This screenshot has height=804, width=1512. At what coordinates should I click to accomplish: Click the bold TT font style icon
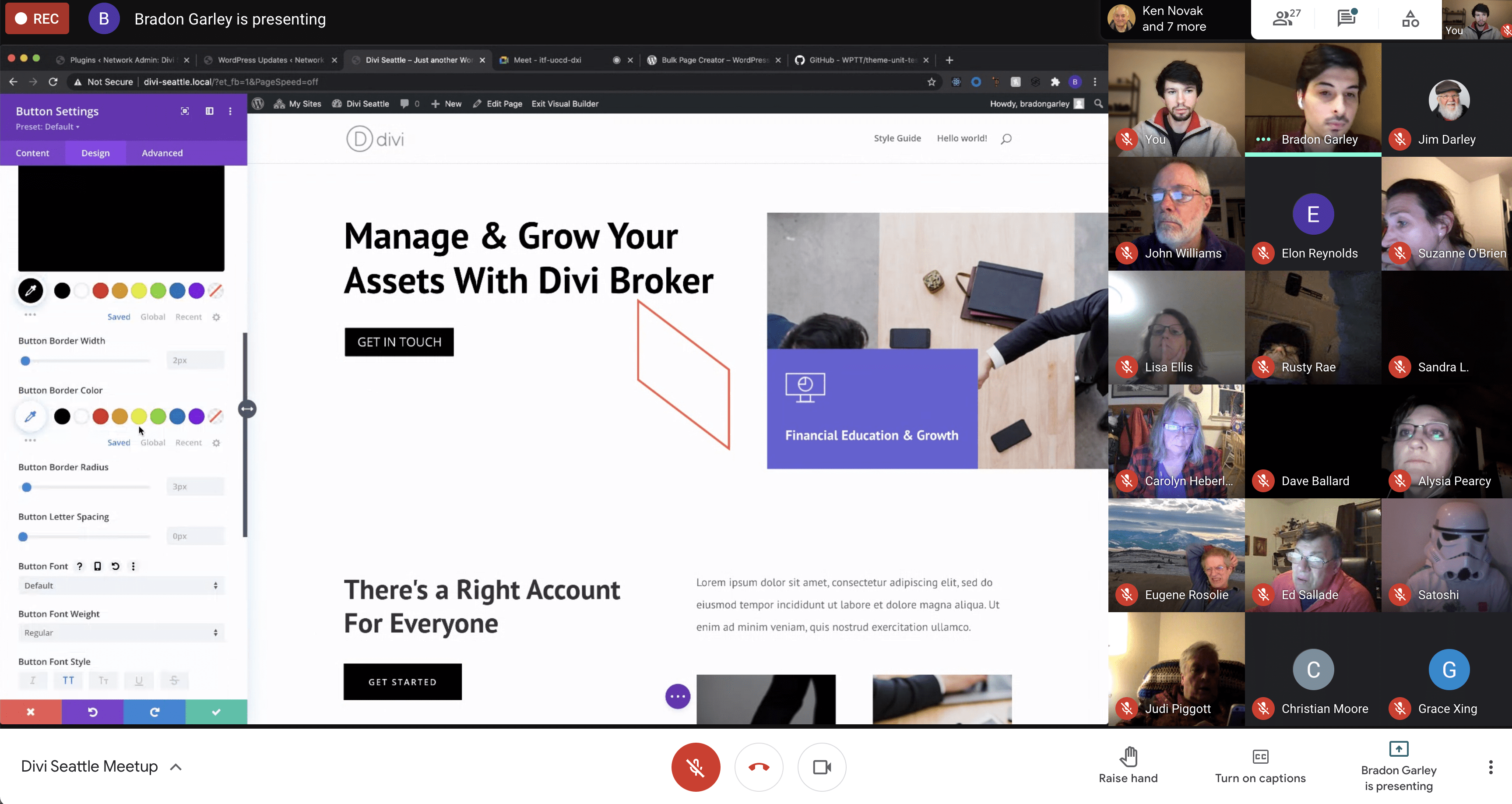point(68,680)
